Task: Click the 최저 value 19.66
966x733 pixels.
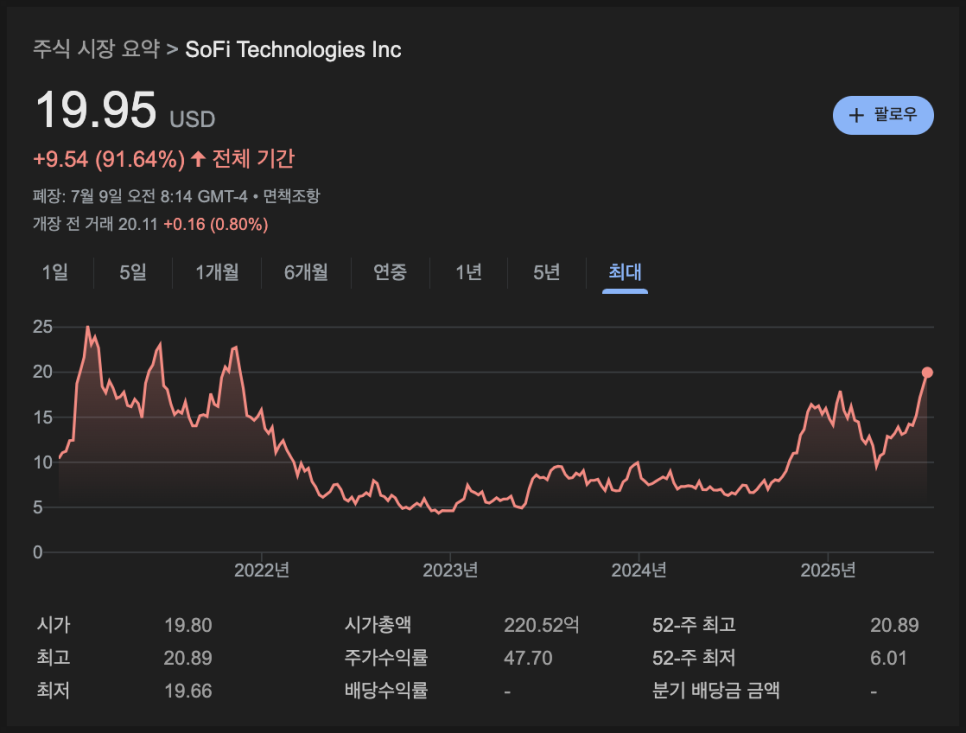Action: pyautogui.click(x=188, y=691)
